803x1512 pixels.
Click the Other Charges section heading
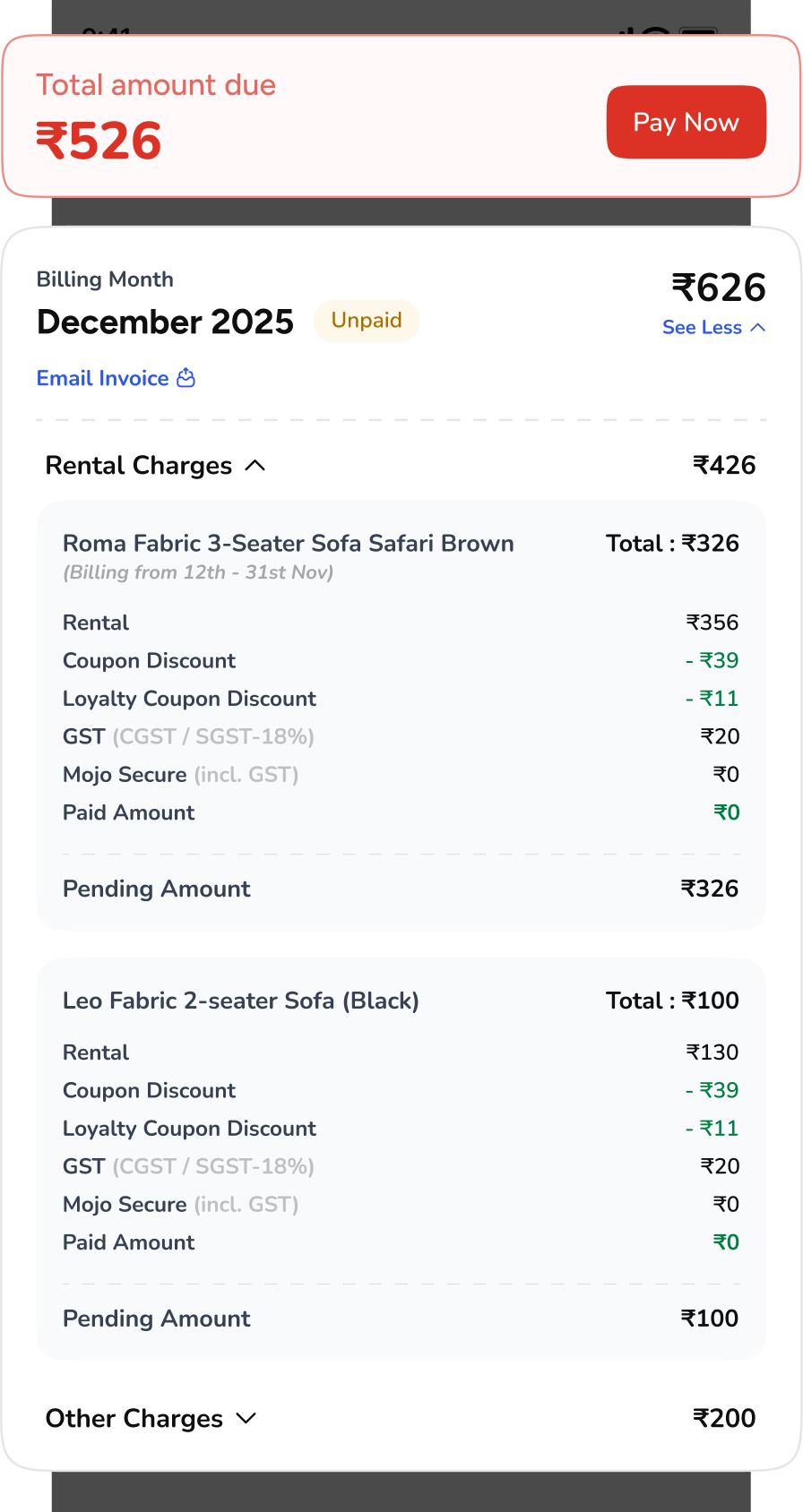134,1419
